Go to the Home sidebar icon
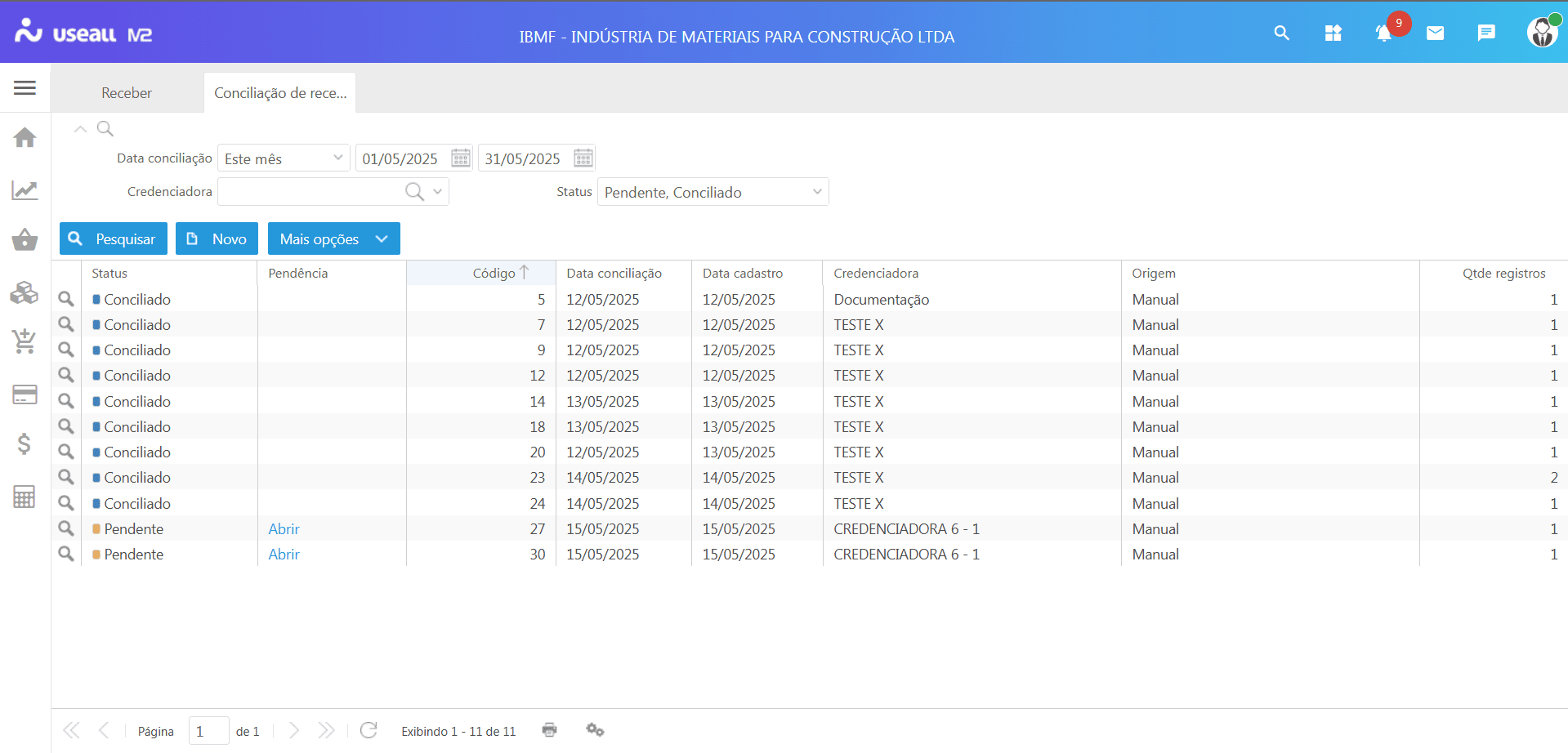 pos(25,137)
